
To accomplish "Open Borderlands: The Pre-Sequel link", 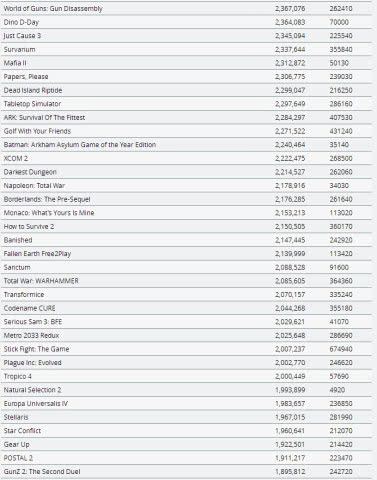I will [x=47, y=199].
